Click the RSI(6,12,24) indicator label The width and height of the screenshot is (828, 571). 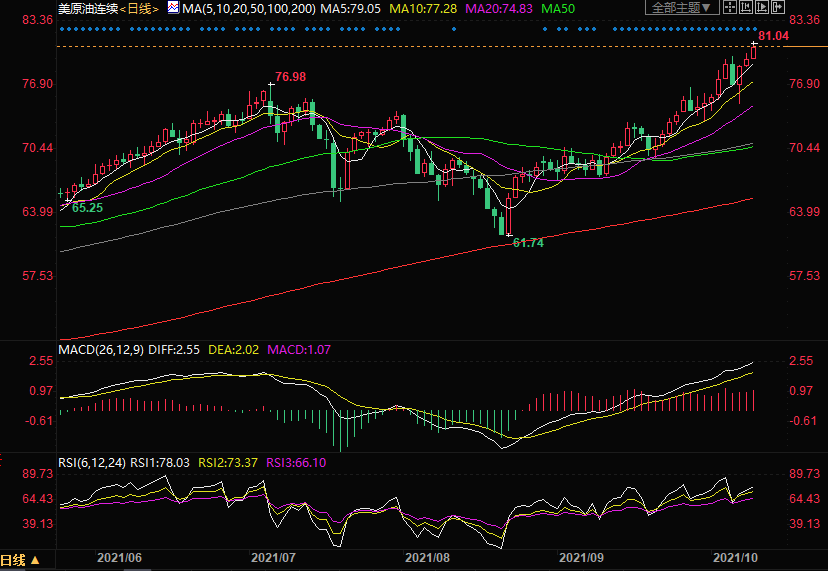90,462
